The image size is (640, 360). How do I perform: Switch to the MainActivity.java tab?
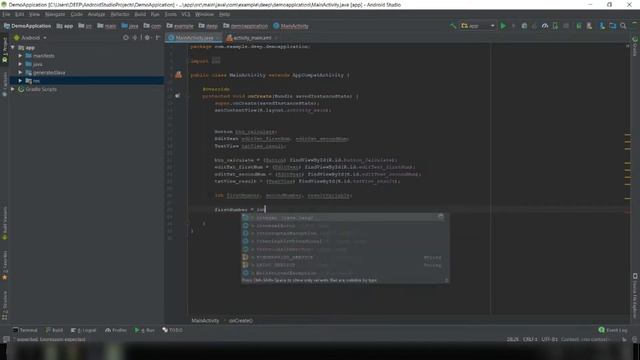194,38
